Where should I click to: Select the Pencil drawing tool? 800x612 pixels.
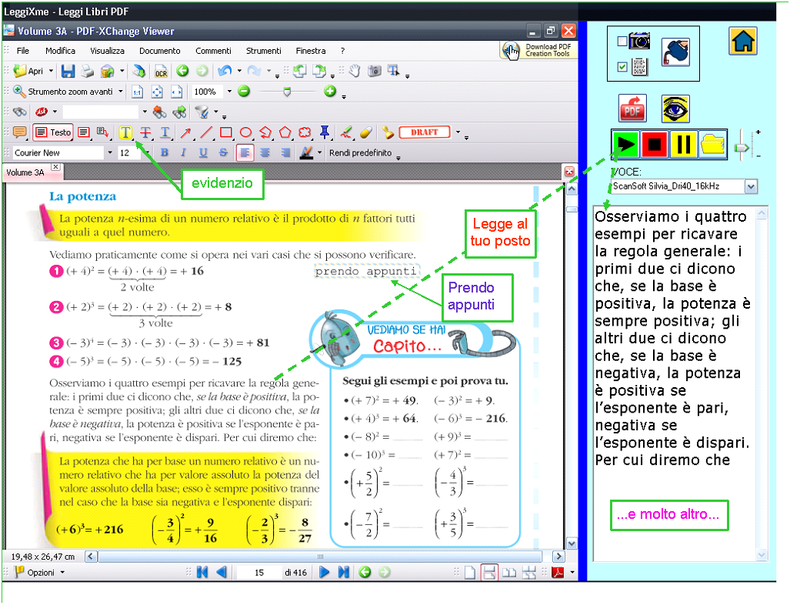click(x=346, y=133)
